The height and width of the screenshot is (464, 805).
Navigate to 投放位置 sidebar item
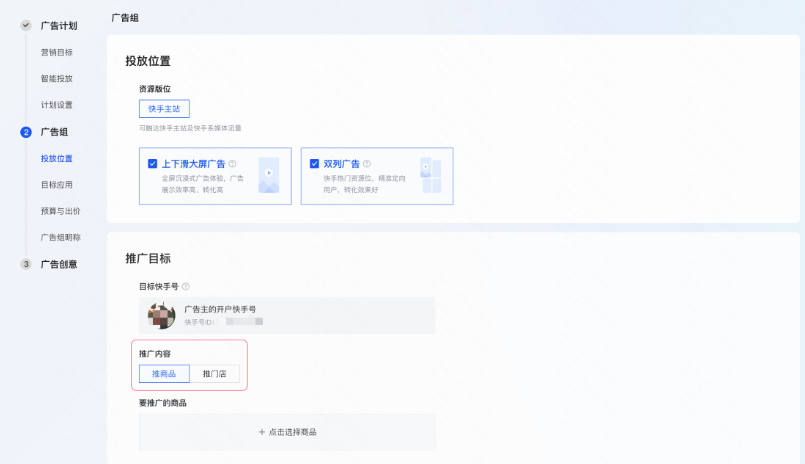(57, 159)
